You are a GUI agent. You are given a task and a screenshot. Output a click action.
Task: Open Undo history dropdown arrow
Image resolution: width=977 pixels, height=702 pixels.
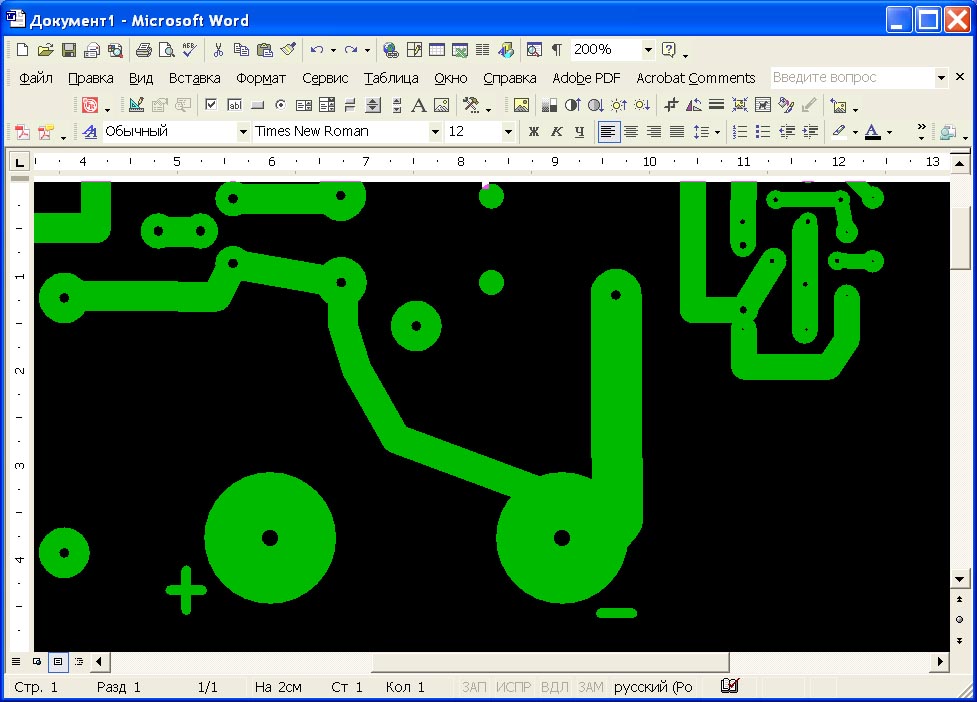coord(333,50)
